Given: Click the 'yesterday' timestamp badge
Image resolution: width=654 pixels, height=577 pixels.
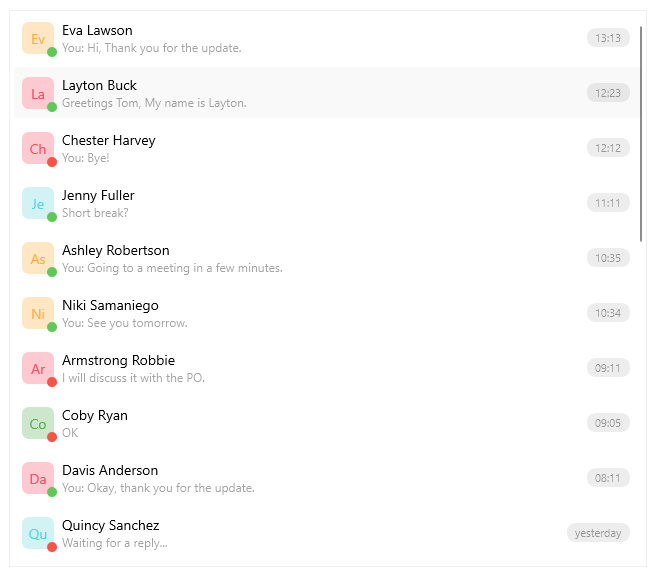Looking at the screenshot, I should point(598,533).
